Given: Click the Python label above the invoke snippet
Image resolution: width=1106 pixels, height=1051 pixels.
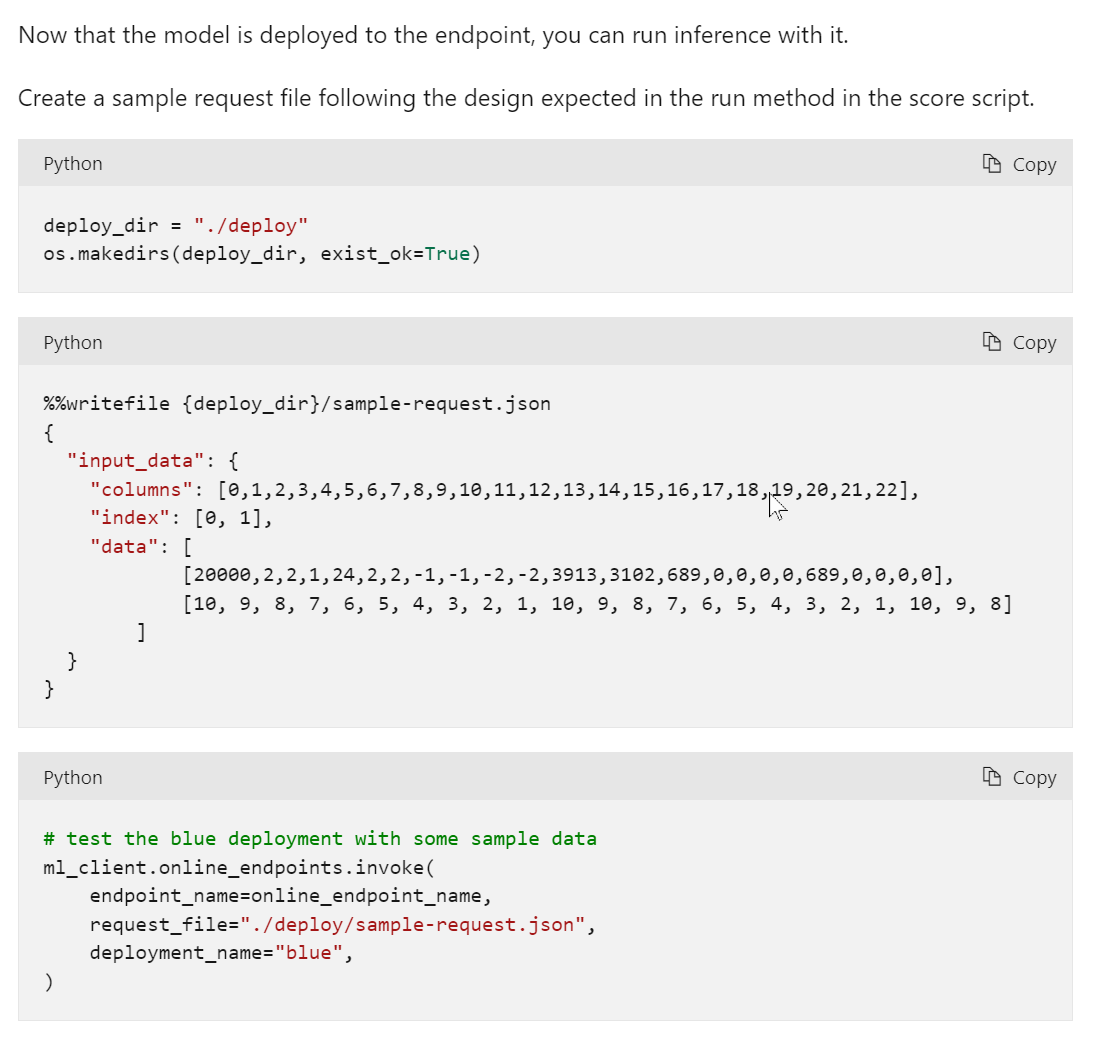Looking at the screenshot, I should (72, 777).
